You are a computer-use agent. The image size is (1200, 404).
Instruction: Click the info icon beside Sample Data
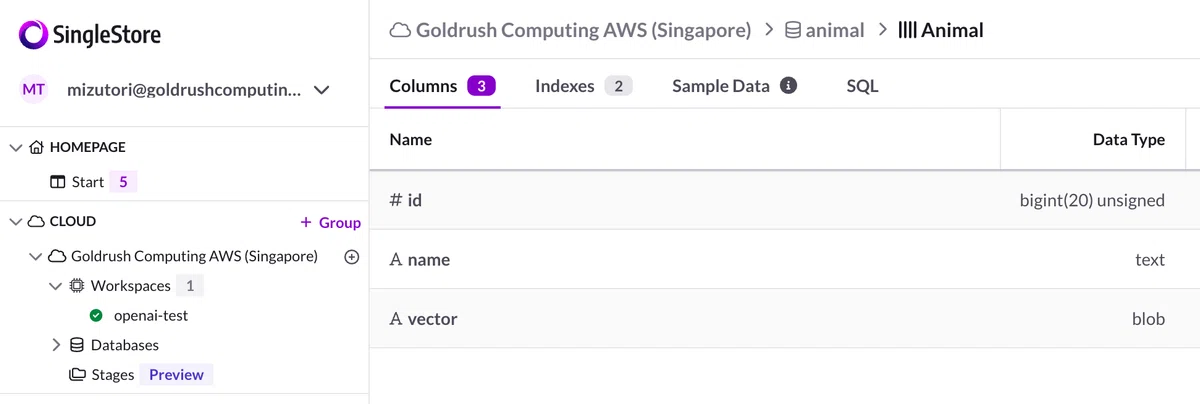(x=788, y=86)
